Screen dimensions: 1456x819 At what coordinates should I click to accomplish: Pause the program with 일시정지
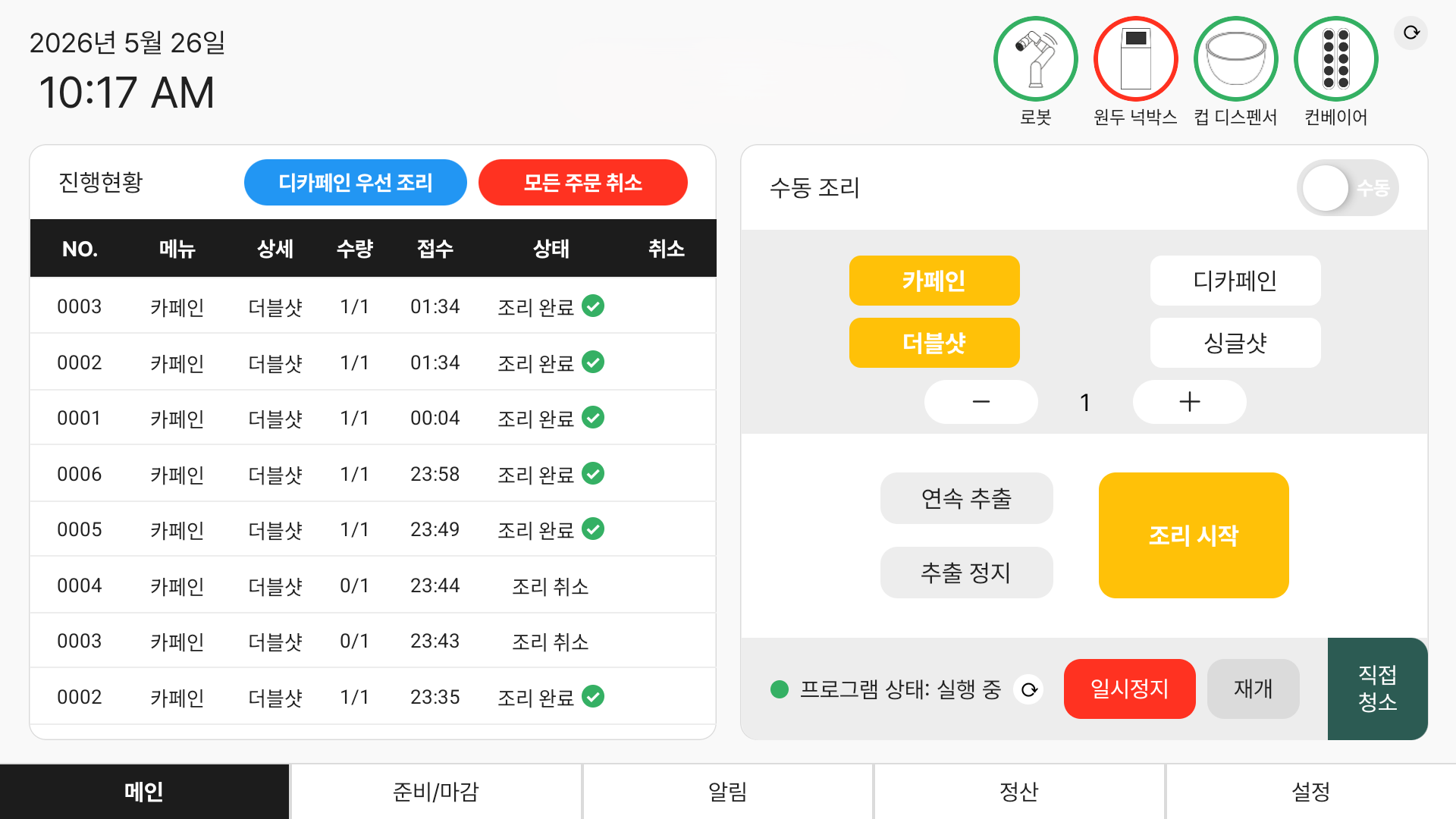click(1130, 689)
